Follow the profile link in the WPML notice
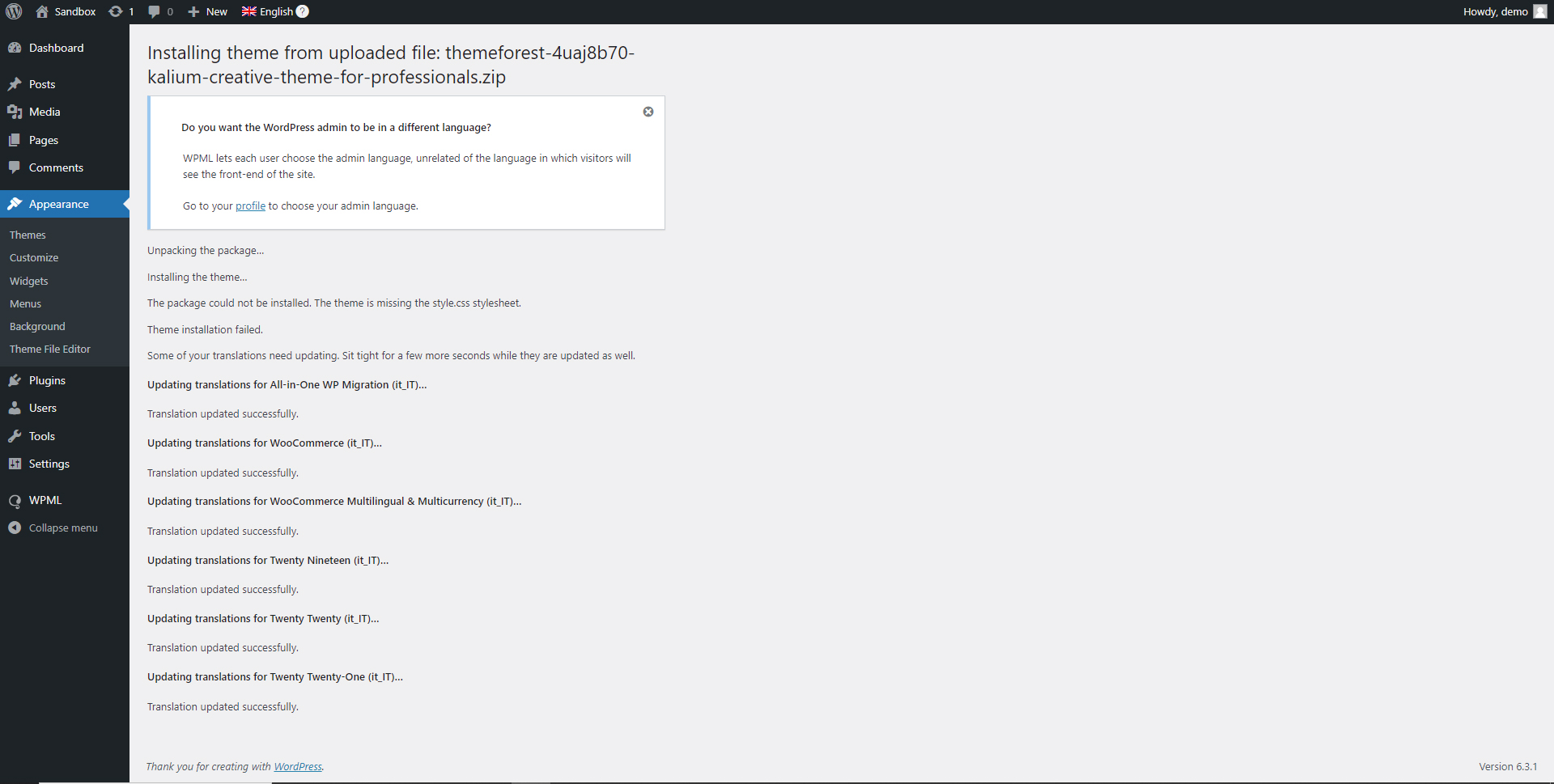This screenshot has height=784, width=1554. tap(250, 206)
